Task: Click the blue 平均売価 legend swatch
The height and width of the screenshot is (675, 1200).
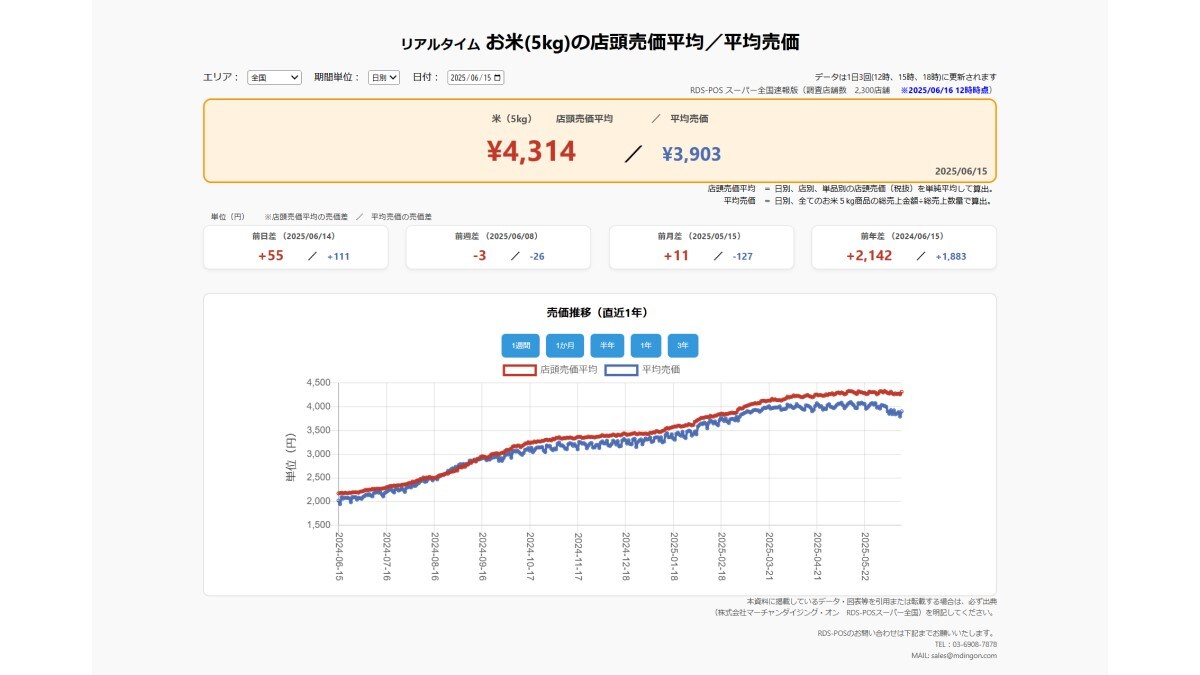Action: click(x=623, y=369)
